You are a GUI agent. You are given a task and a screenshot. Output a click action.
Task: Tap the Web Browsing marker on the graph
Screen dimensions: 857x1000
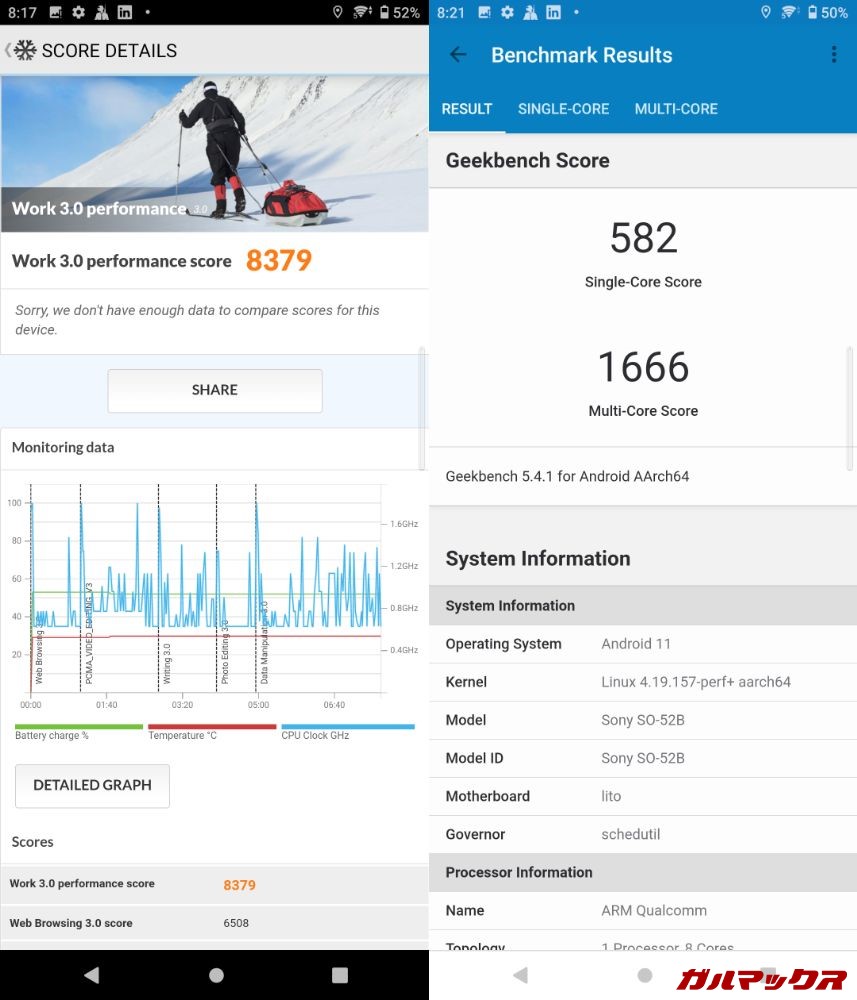(x=39, y=655)
